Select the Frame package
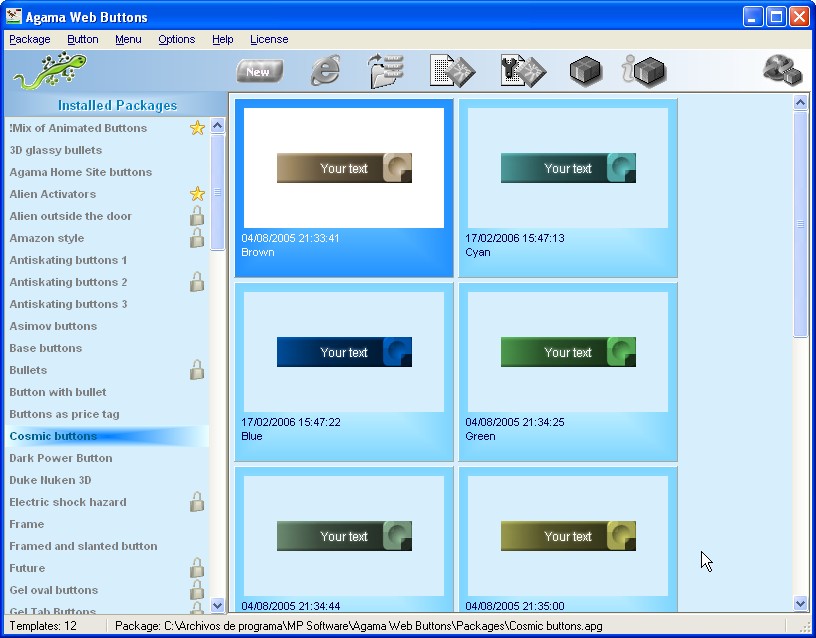 107,524
